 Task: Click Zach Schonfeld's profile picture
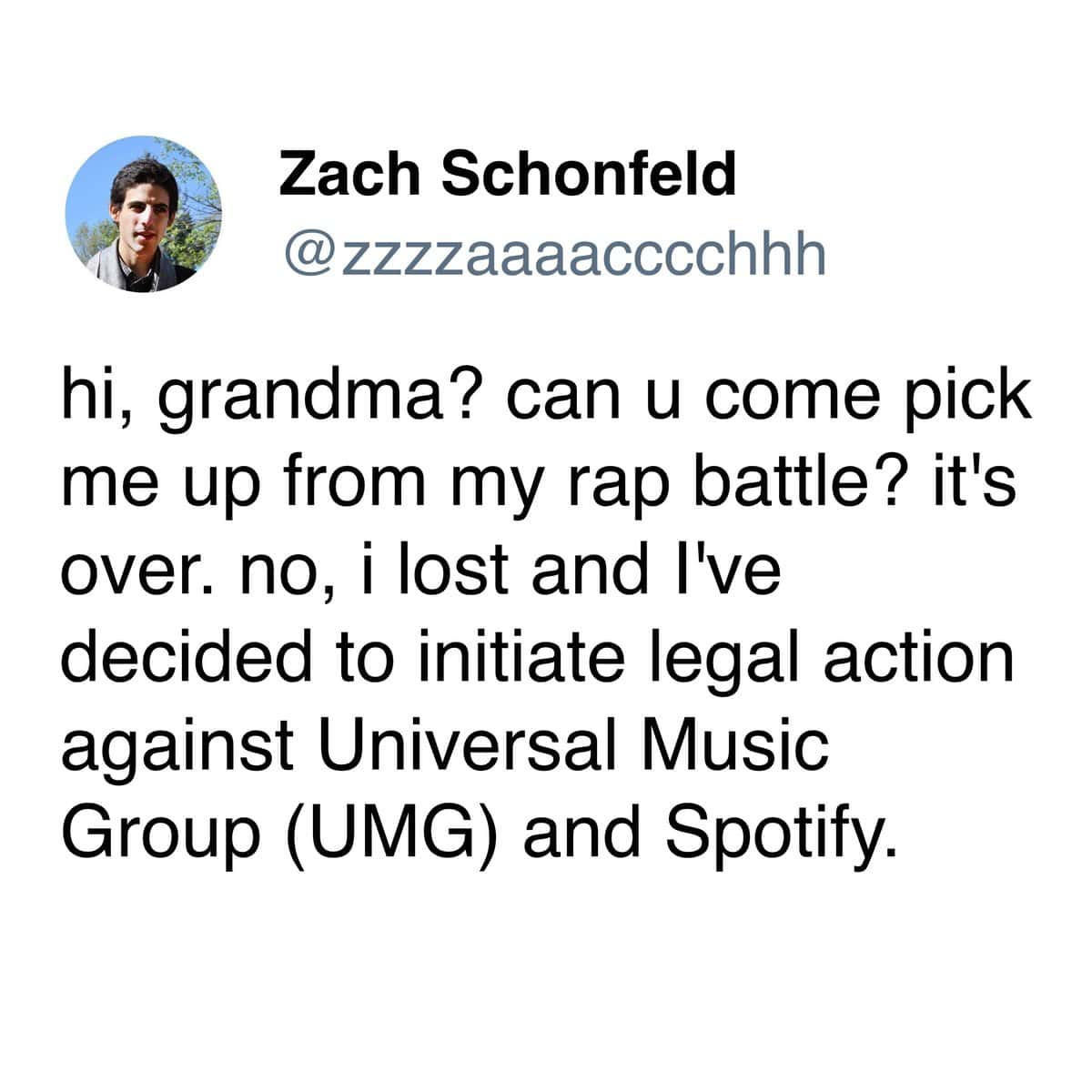144,214
